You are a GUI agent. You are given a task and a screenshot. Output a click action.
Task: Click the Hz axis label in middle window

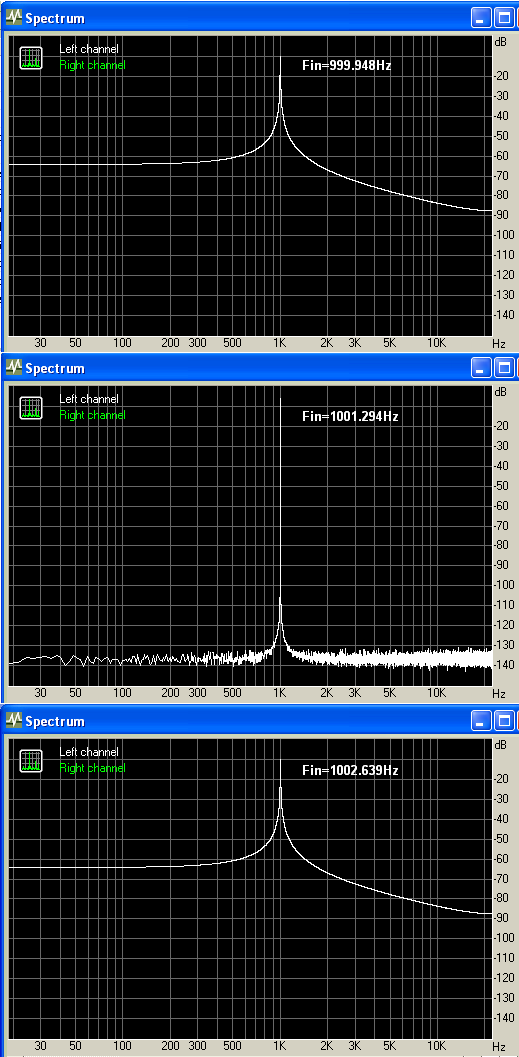(x=499, y=693)
